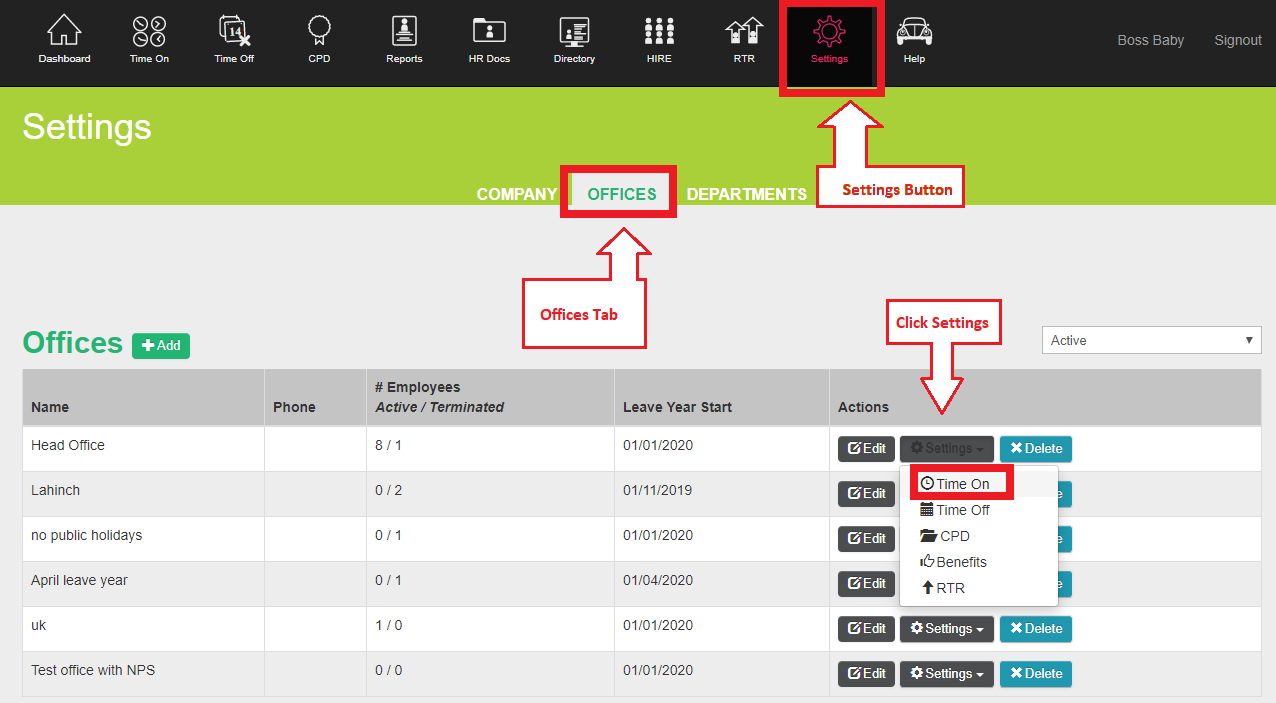Viewport: 1276px width, 703px height.
Task: Select Benefits in the dropdown menu
Action: pyautogui.click(x=960, y=562)
